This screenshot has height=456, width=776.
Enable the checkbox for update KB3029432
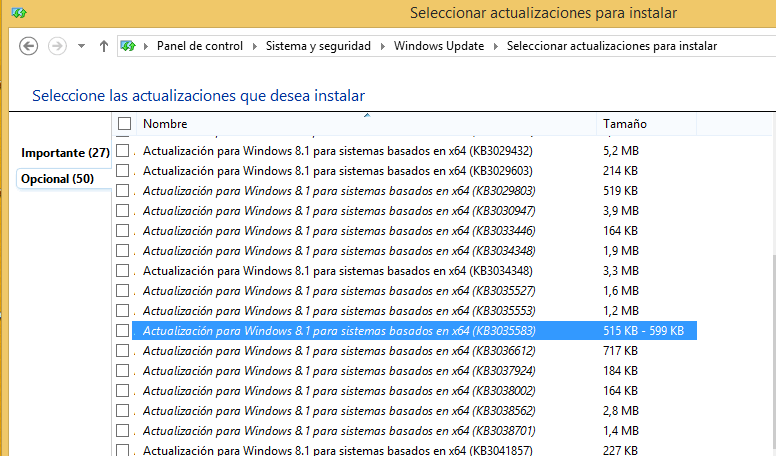[123, 151]
